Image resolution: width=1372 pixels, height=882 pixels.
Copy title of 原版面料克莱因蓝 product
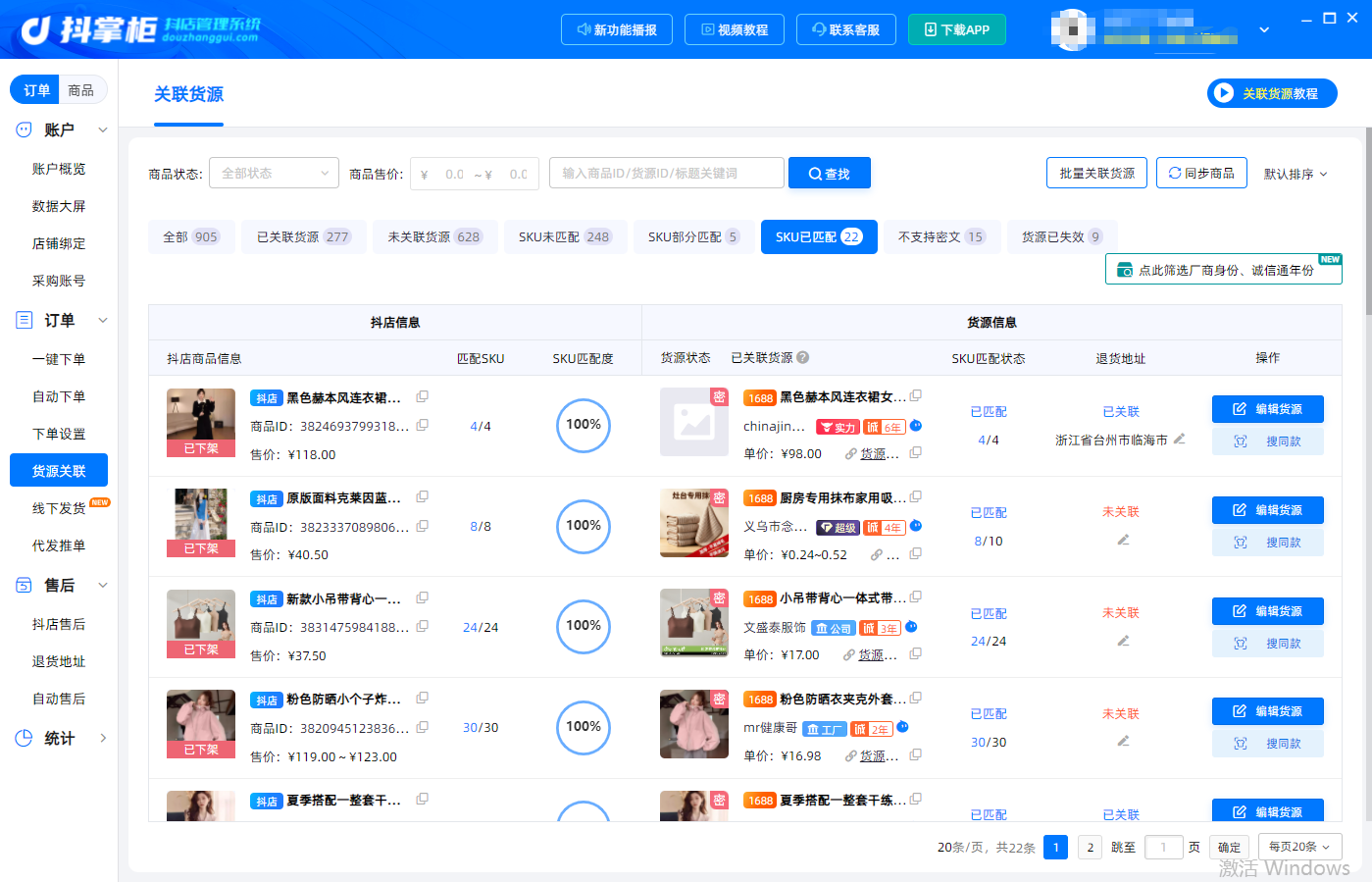[x=423, y=497]
